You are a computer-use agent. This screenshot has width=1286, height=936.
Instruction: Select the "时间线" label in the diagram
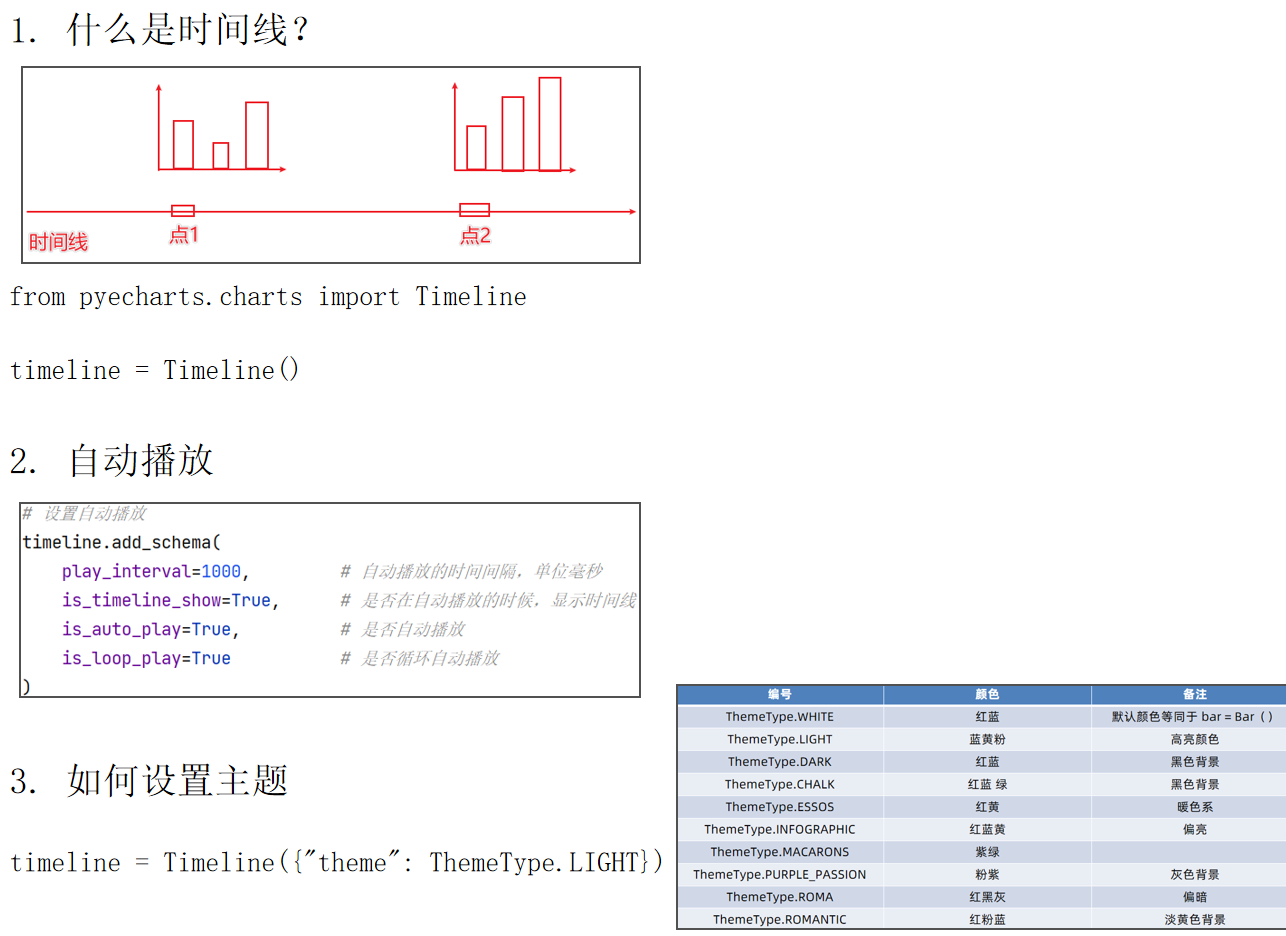pyautogui.click(x=58, y=242)
